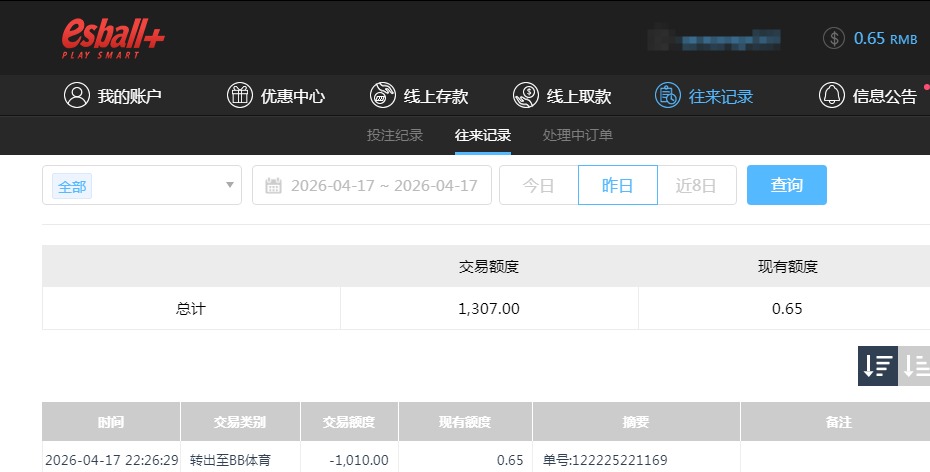The image size is (930, 472).
Task: Click total amount 1,307.00
Action: (489, 308)
